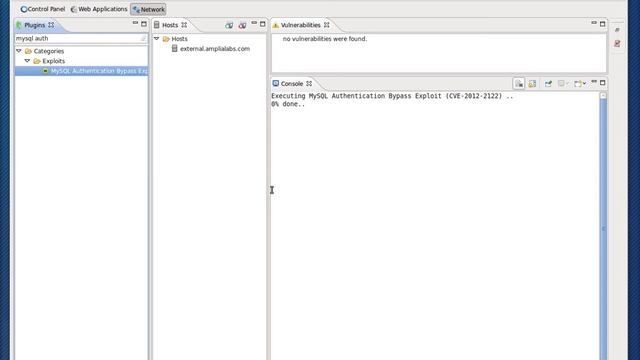The width and height of the screenshot is (640, 360).
Task: Click the '0% done..' console line
Action: click(x=288, y=104)
